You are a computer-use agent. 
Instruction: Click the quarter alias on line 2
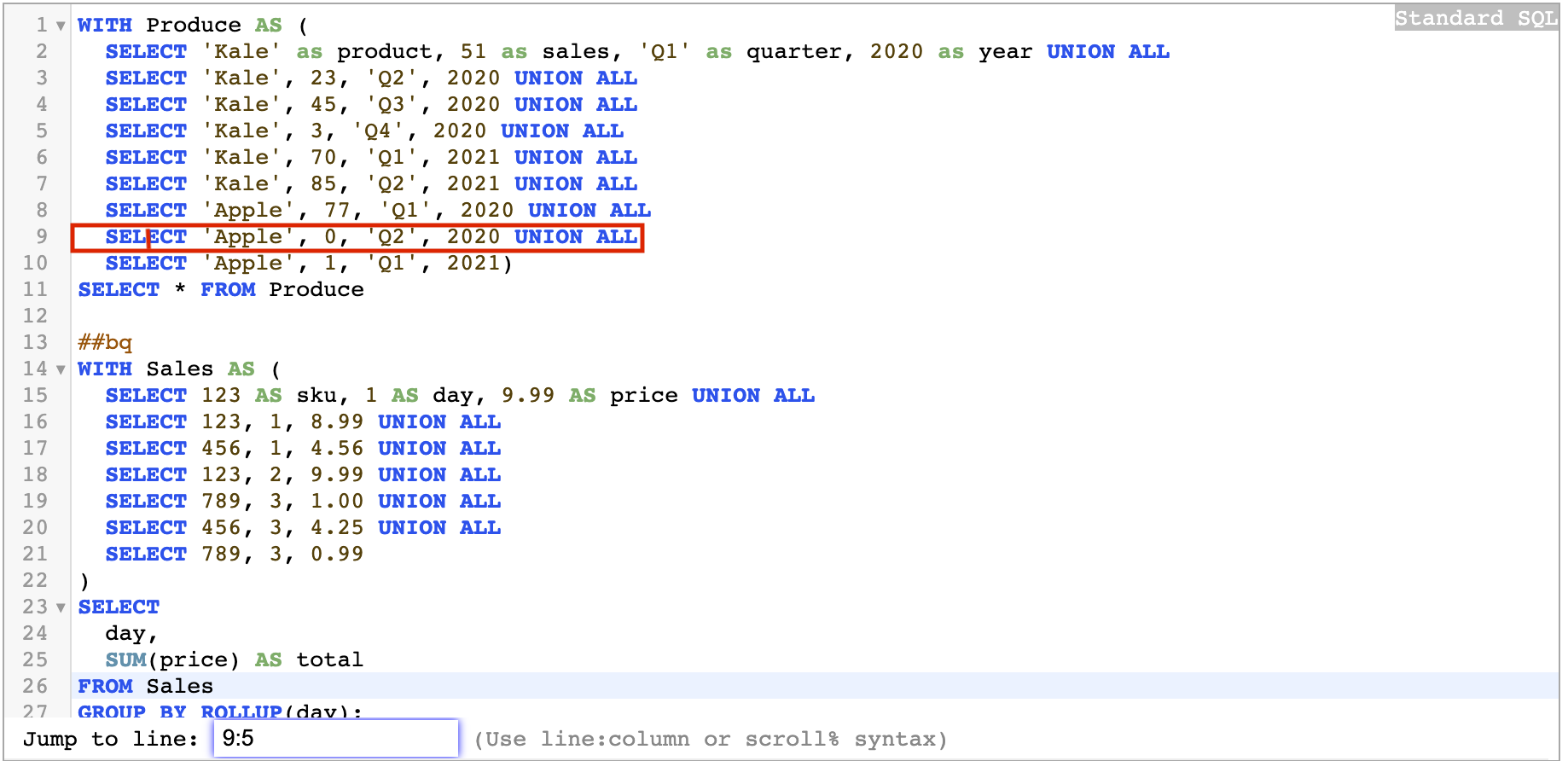[x=794, y=52]
